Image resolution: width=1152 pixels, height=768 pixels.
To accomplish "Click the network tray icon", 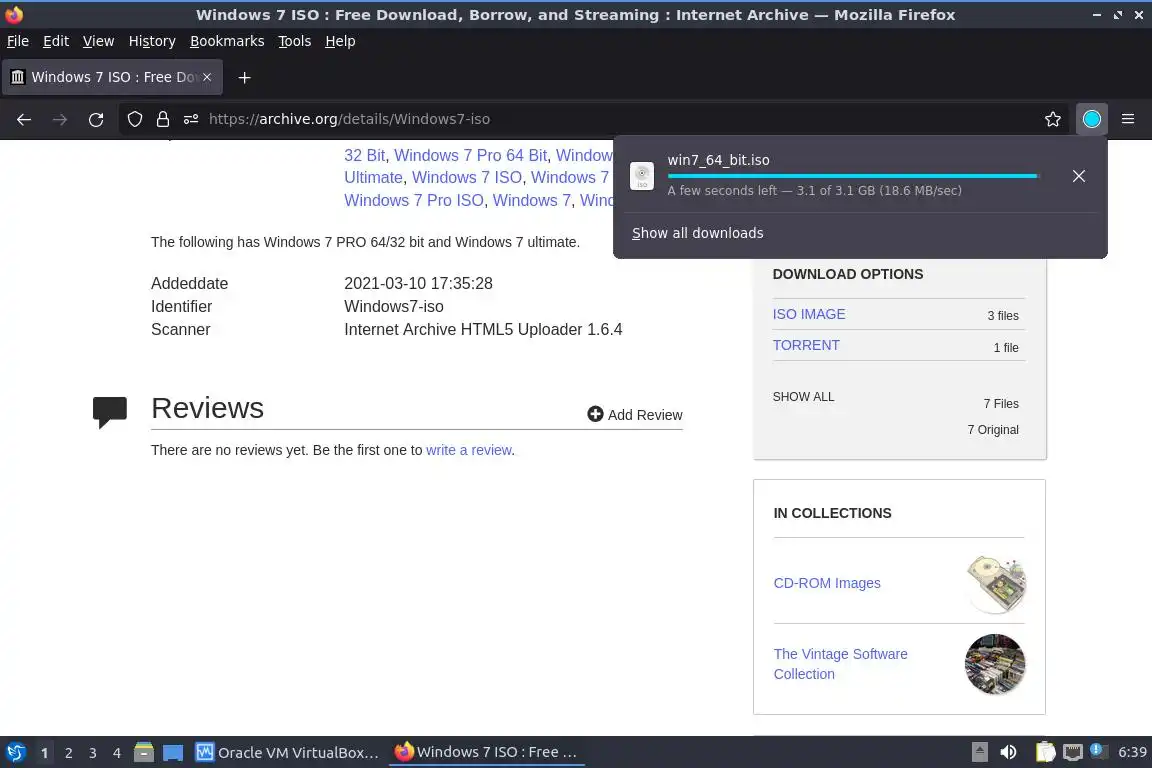I will [1073, 752].
